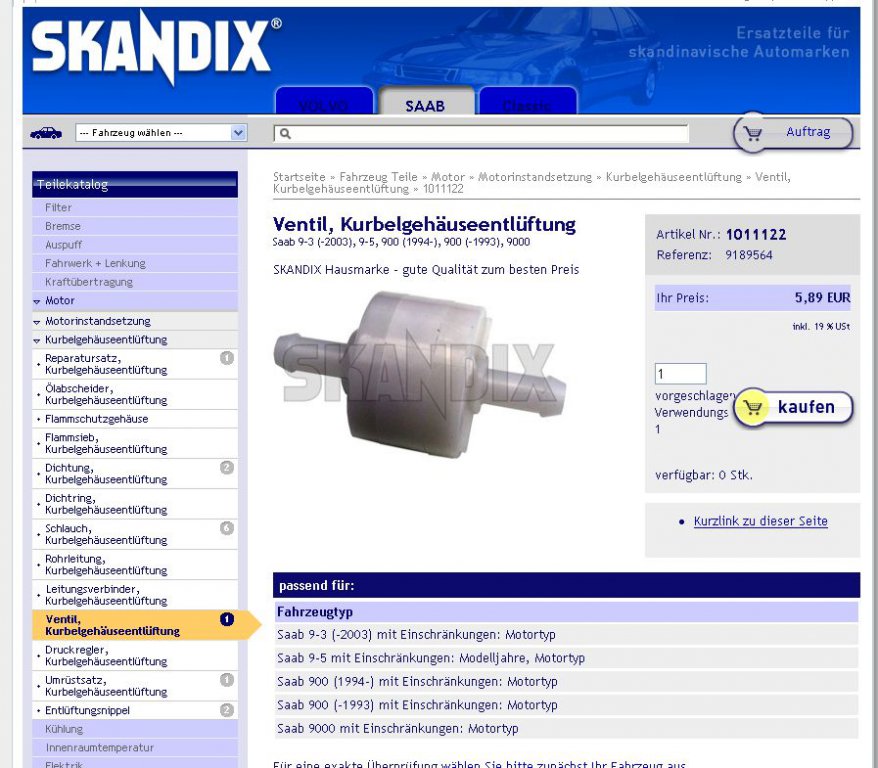Click the SKANDIX logo
The height and width of the screenshot is (768, 878).
pos(156,47)
